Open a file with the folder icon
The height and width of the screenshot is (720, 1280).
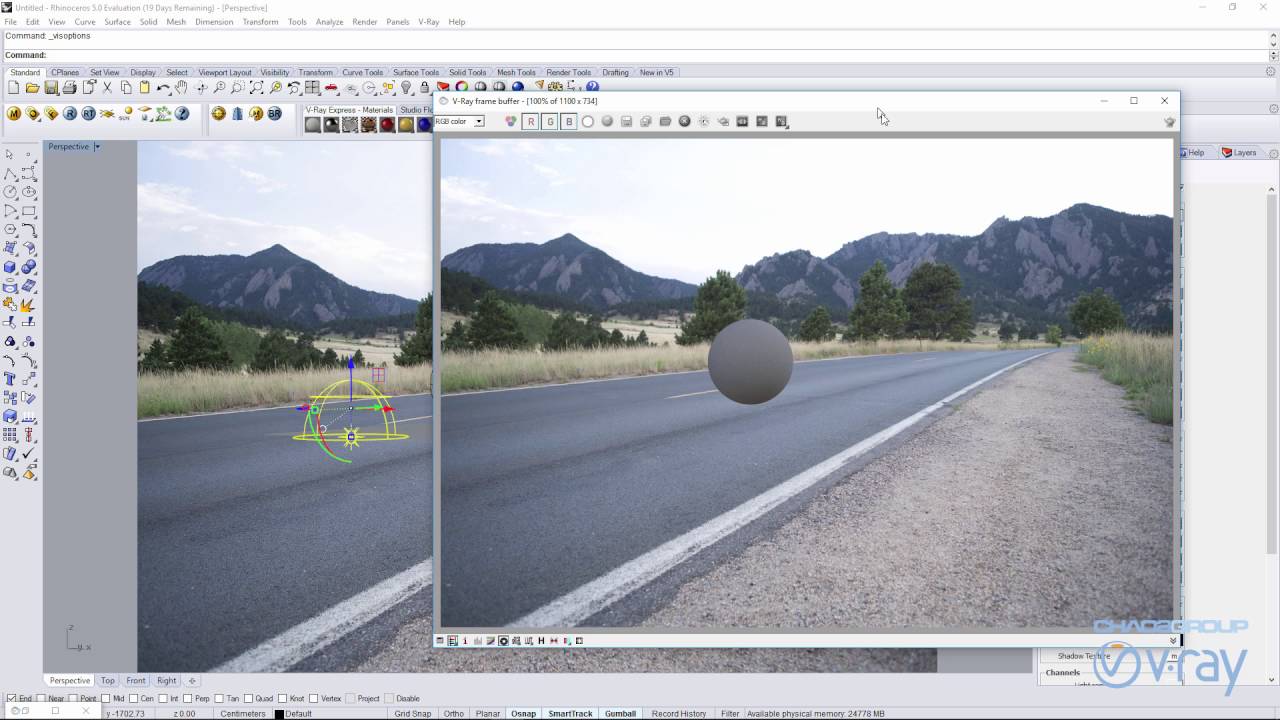point(32,88)
